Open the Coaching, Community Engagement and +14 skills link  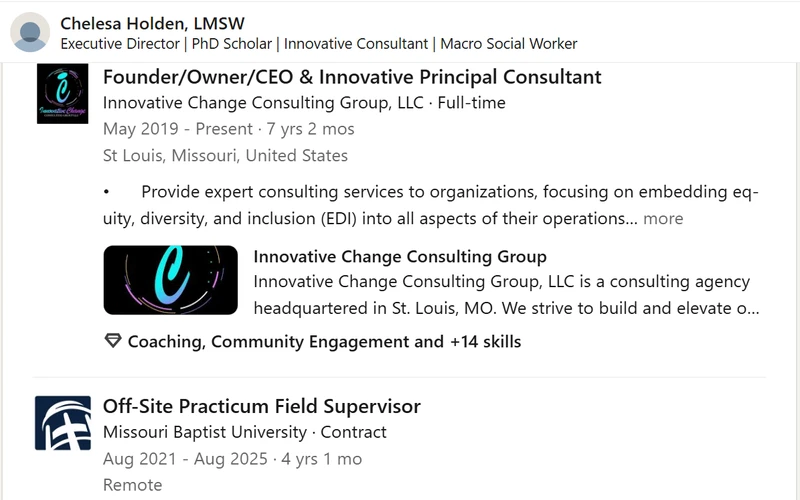click(x=324, y=341)
